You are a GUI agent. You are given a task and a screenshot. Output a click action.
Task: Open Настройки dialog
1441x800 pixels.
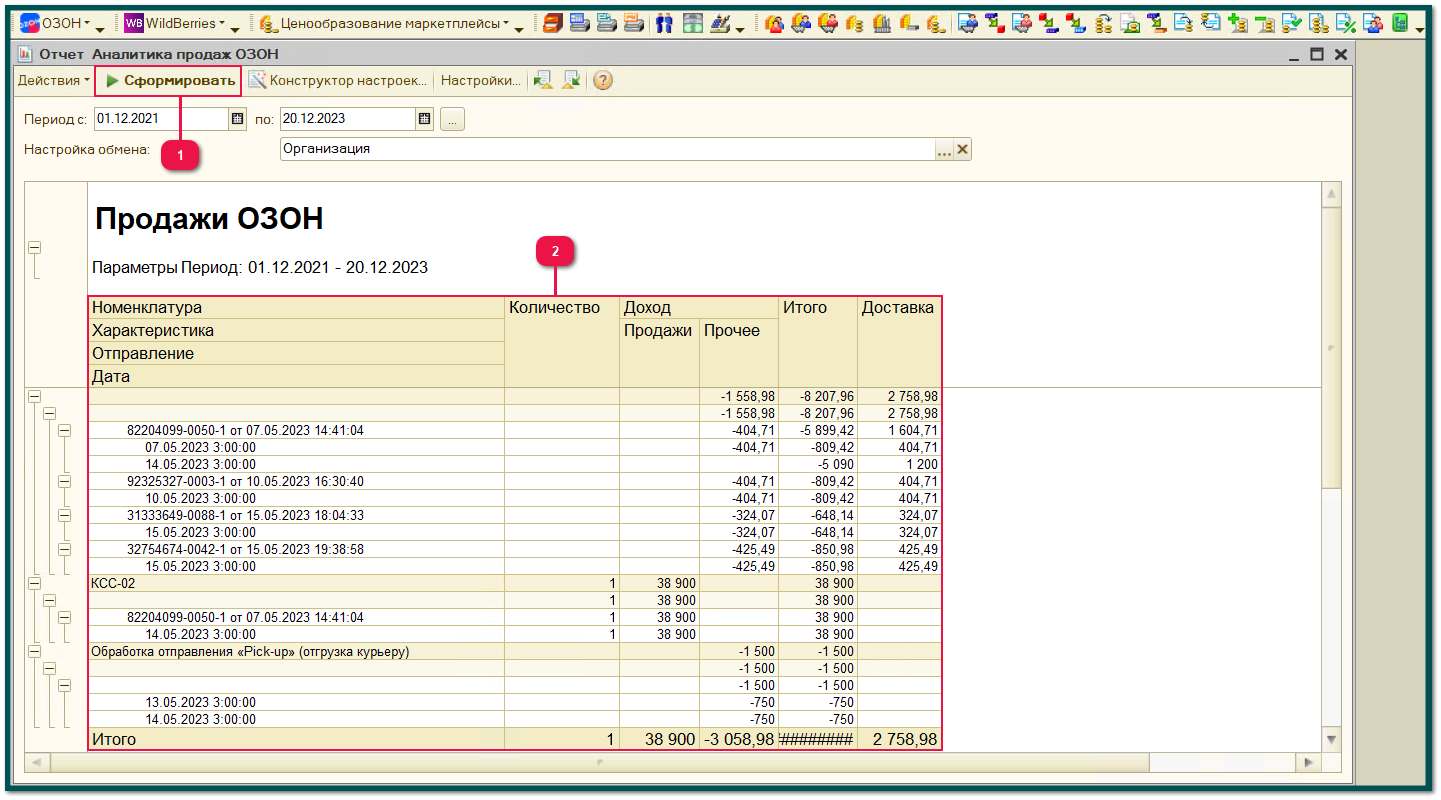481,80
